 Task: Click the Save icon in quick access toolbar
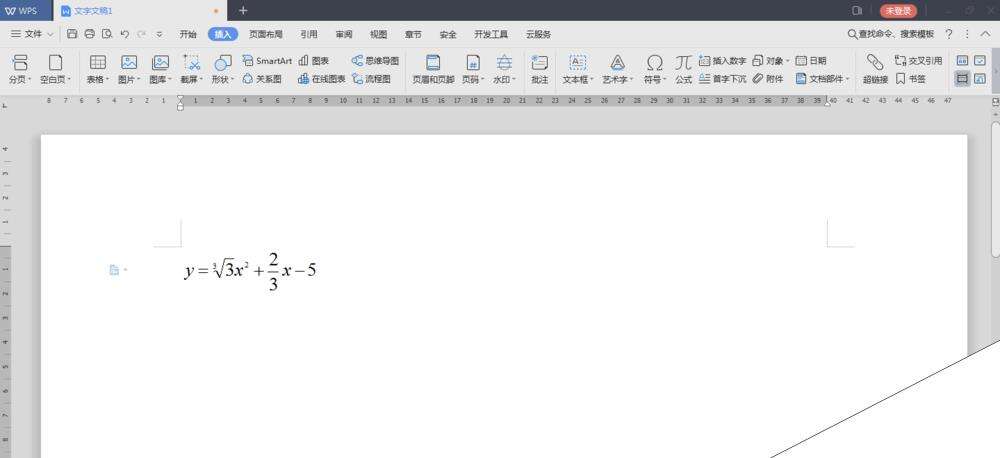72,34
